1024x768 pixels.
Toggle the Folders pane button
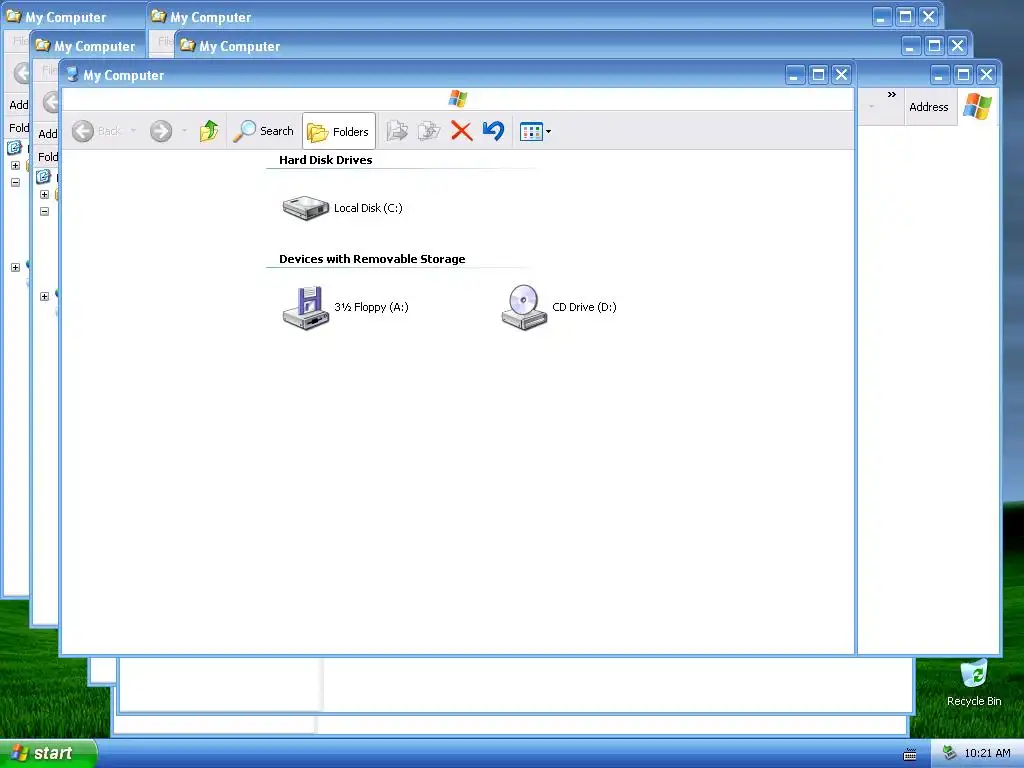point(339,131)
